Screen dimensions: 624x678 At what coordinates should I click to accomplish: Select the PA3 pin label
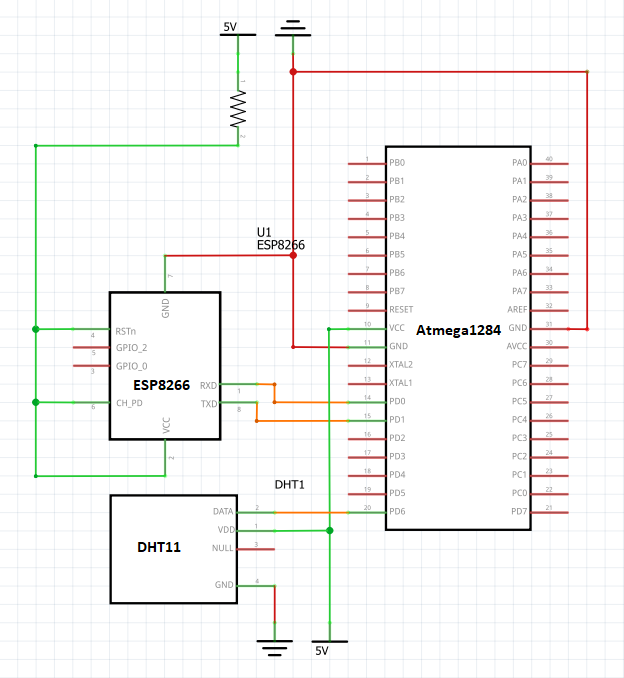[x=520, y=217]
